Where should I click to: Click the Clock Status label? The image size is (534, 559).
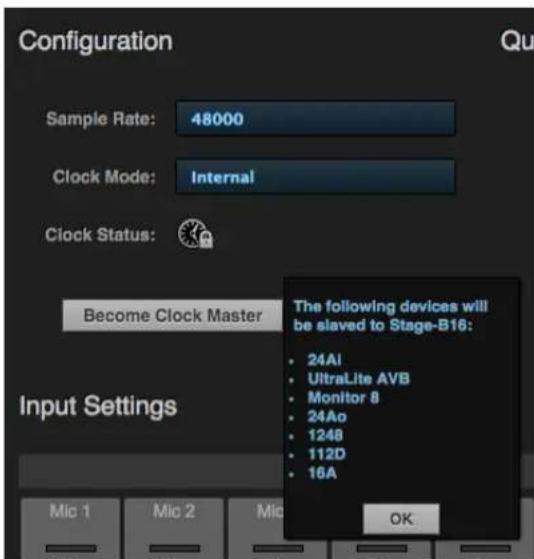point(100,235)
